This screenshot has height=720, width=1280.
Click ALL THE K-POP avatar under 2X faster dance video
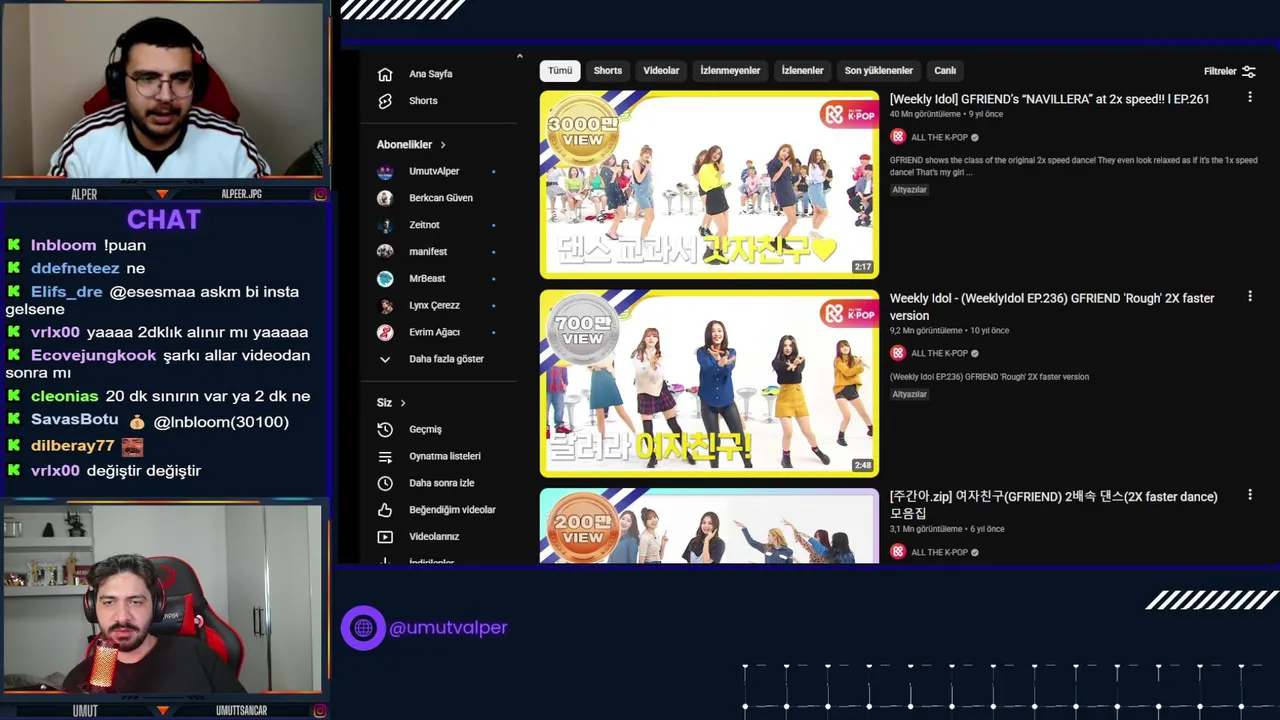[x=898, y=552]
